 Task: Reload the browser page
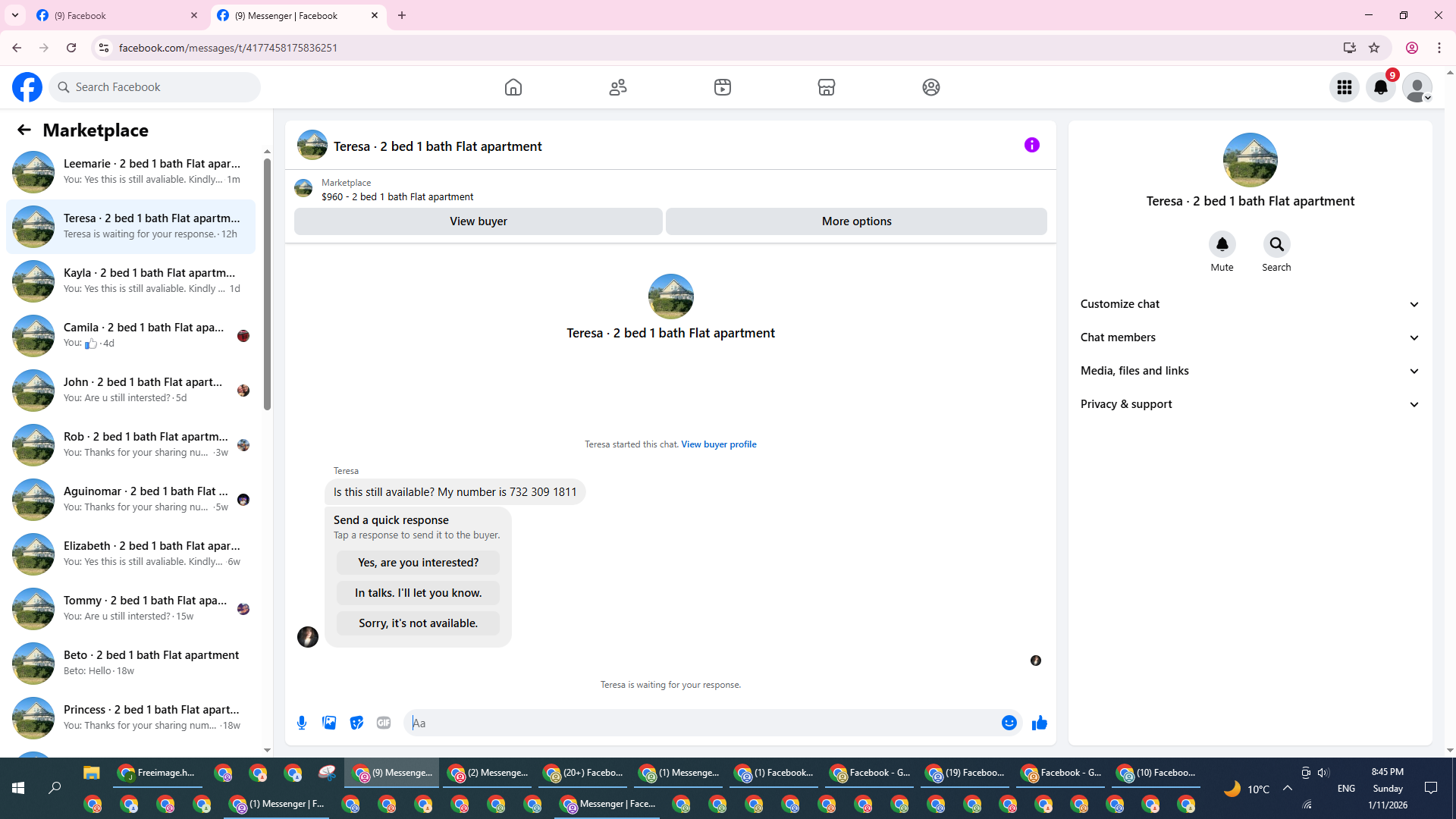pyautogui.click(x=71, y=48)
